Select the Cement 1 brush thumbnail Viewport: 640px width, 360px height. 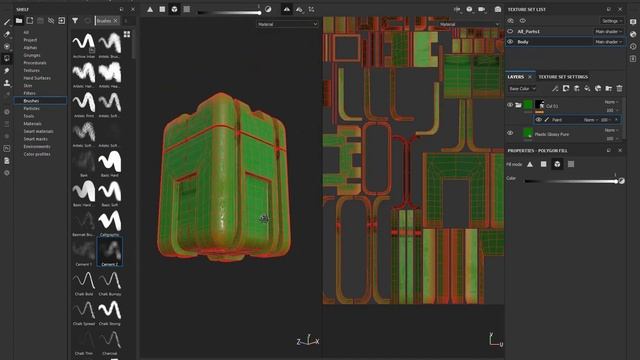click(84, 251)
